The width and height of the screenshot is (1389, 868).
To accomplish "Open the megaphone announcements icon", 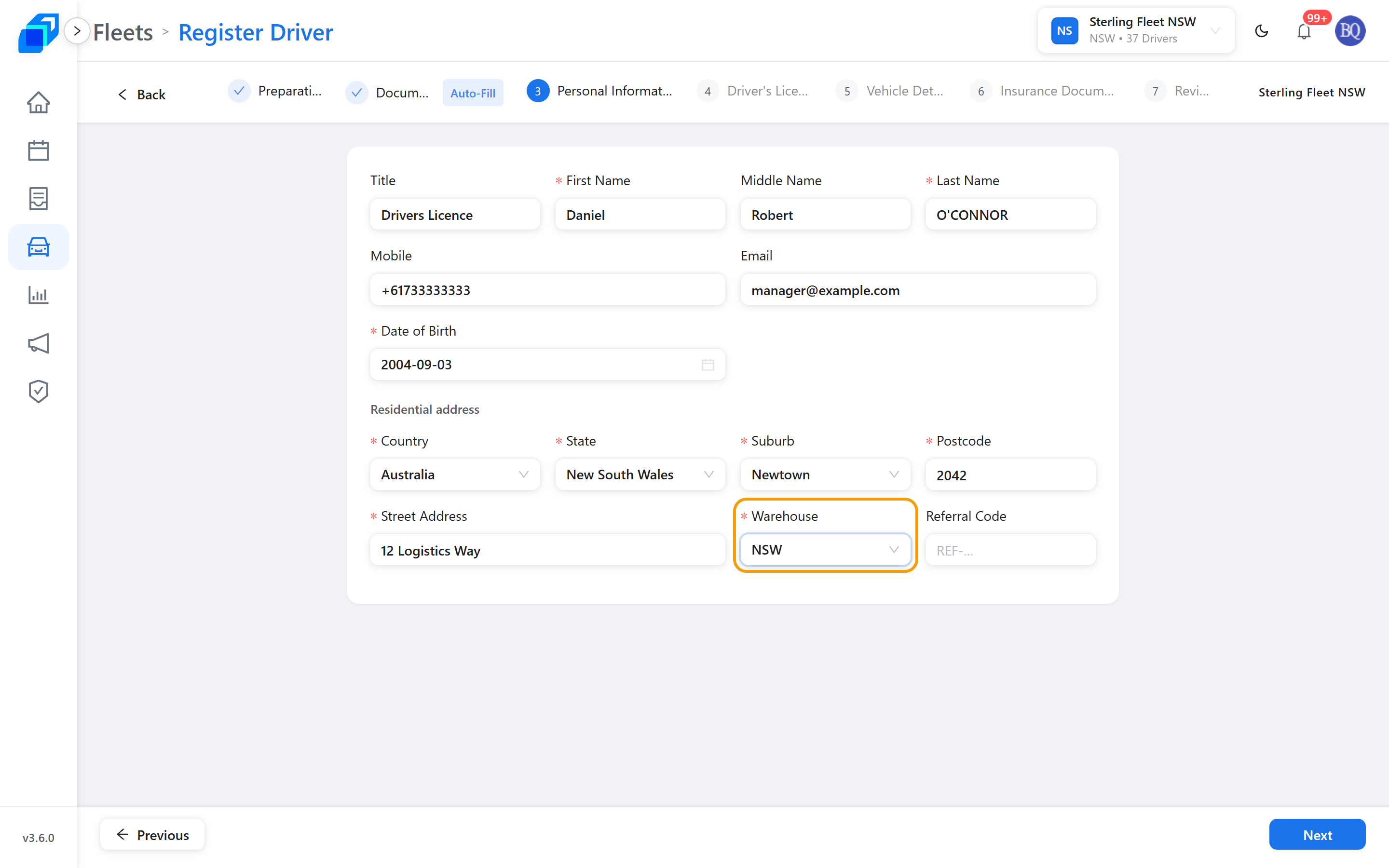I will click(39, 343).
